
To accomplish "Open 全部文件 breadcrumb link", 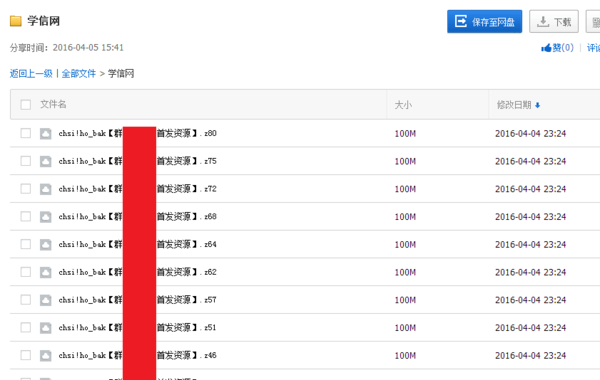I will (x=79, y=73).
